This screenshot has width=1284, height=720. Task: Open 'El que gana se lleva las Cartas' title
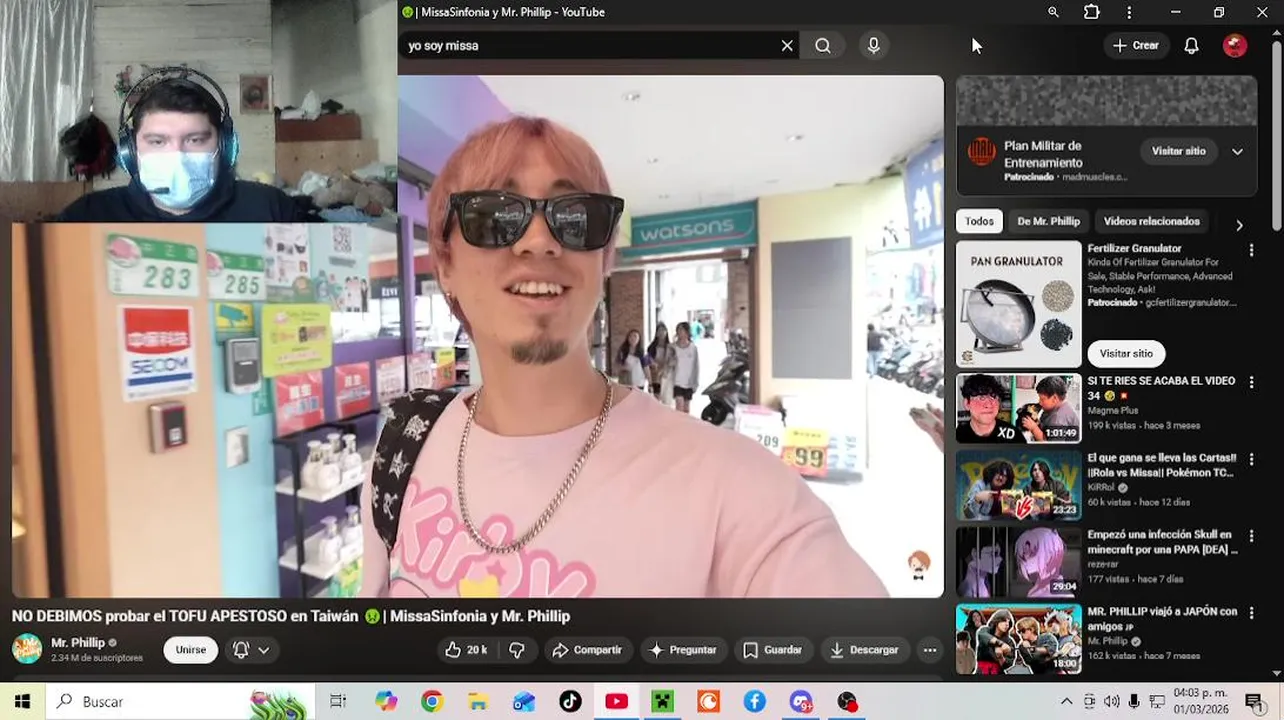pos(1161,465)
